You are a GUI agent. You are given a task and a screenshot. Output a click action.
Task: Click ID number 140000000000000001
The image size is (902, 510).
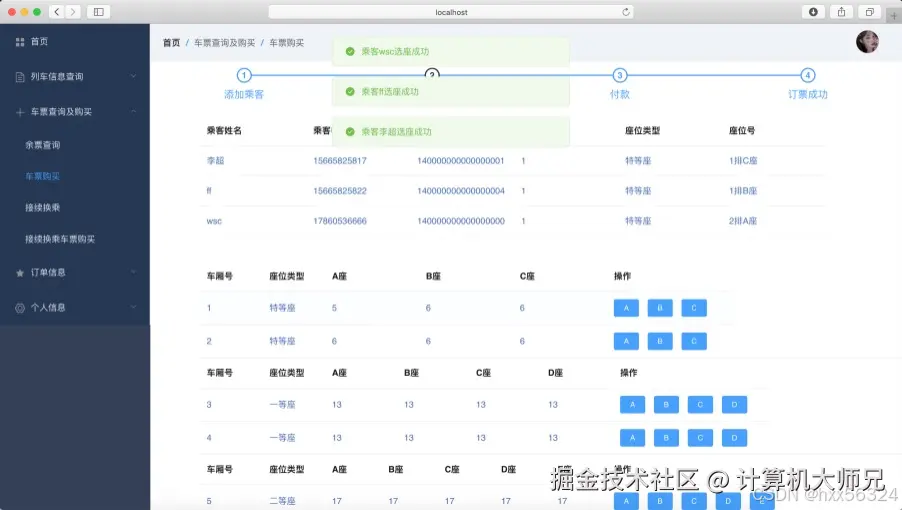coord(461,160)
